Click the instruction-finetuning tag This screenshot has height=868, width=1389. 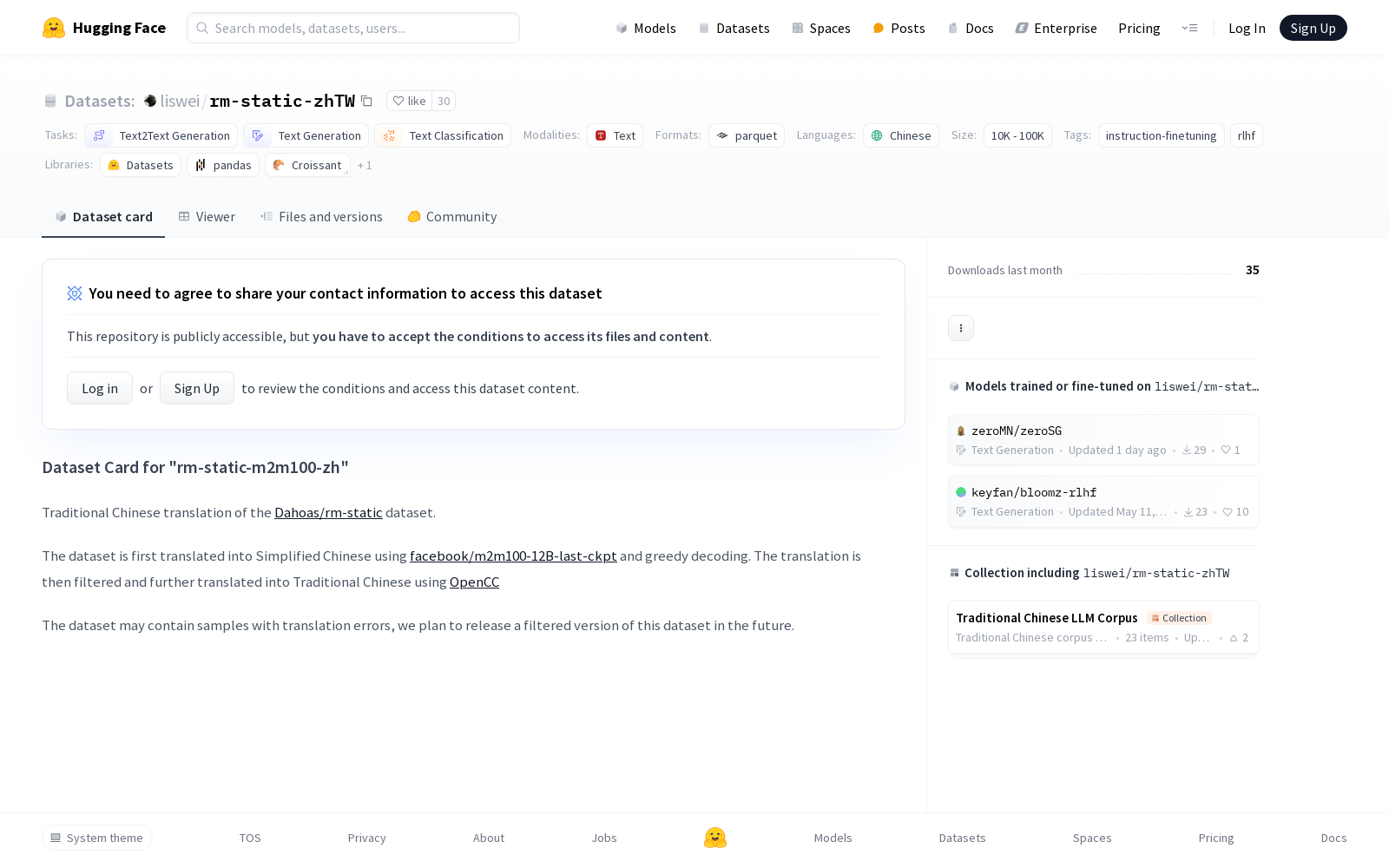(1162, 135)
